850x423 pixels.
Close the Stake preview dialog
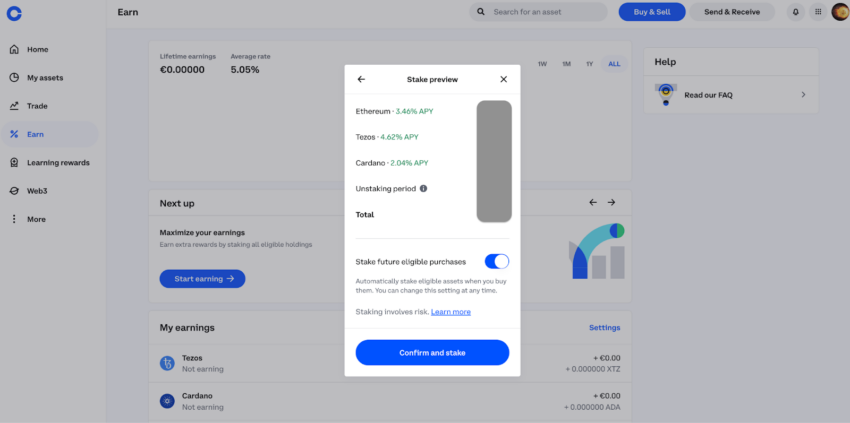tap(504, 79)
